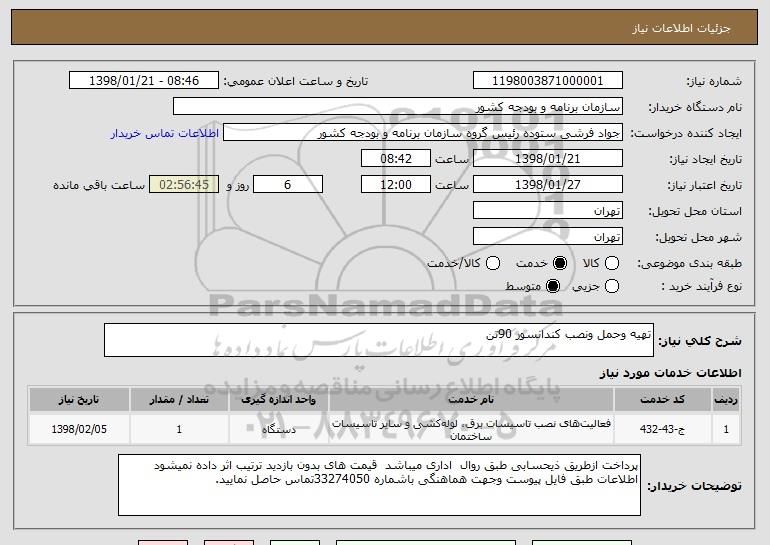Click the ردیف column header

pos(726,400)
